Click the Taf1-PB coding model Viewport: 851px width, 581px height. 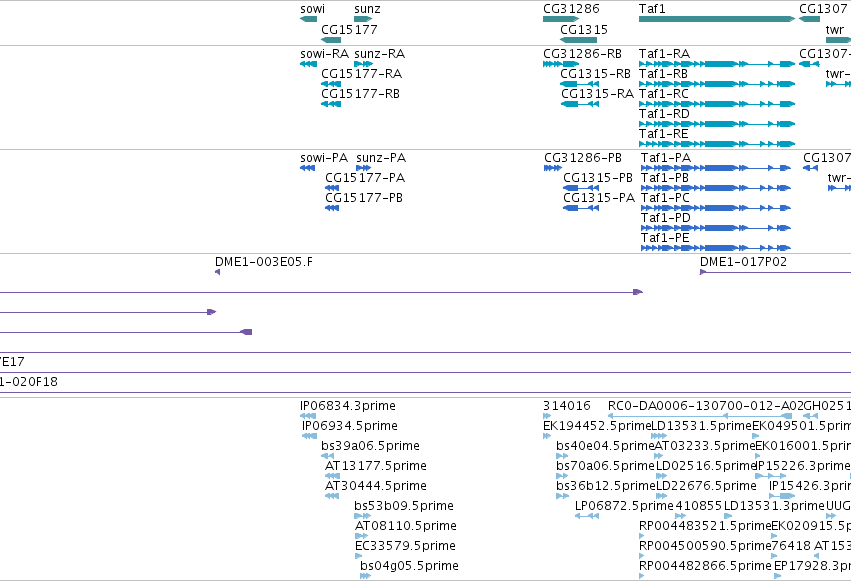click(x=716, y=188)
